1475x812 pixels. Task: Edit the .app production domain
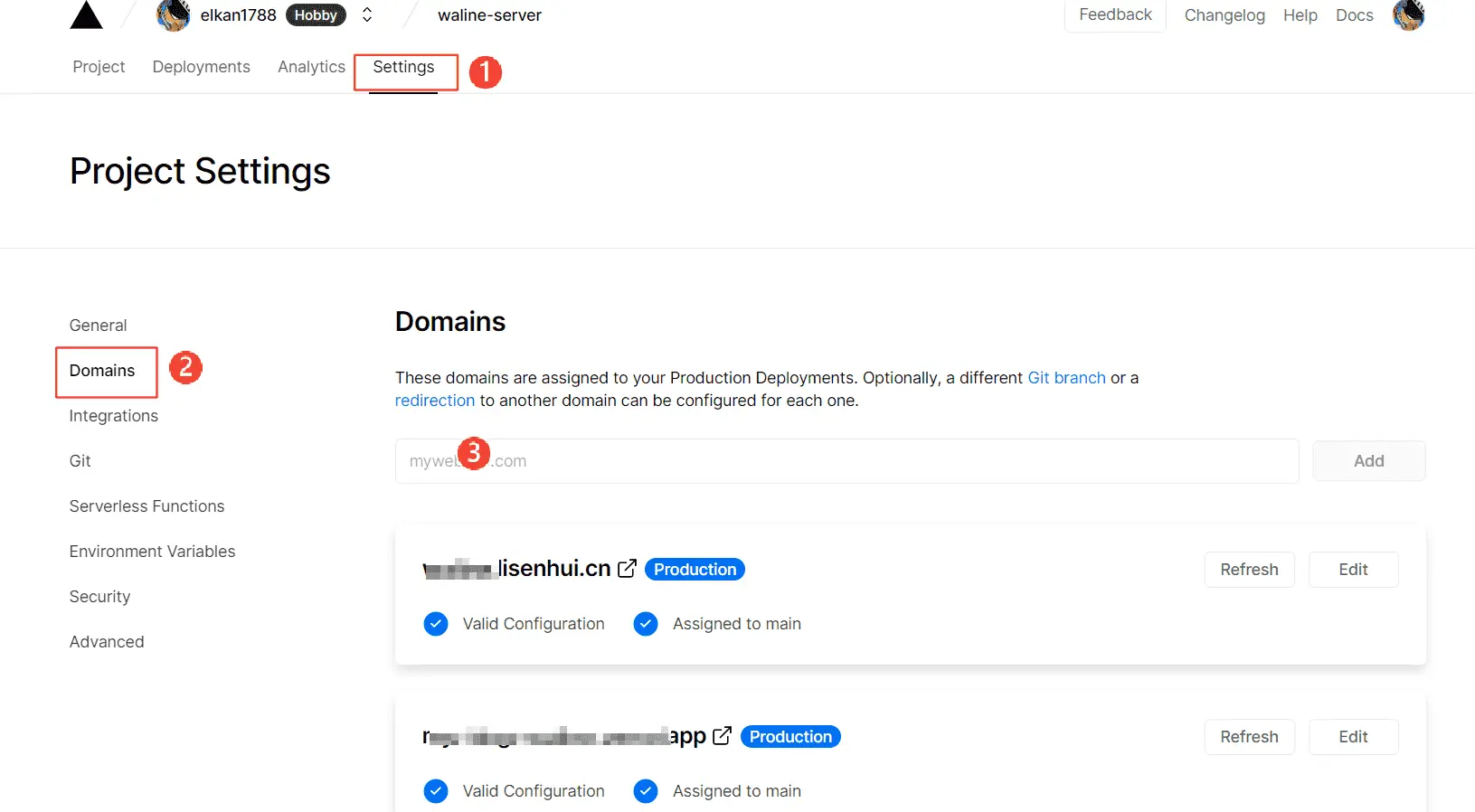(x=1353, y=737)
